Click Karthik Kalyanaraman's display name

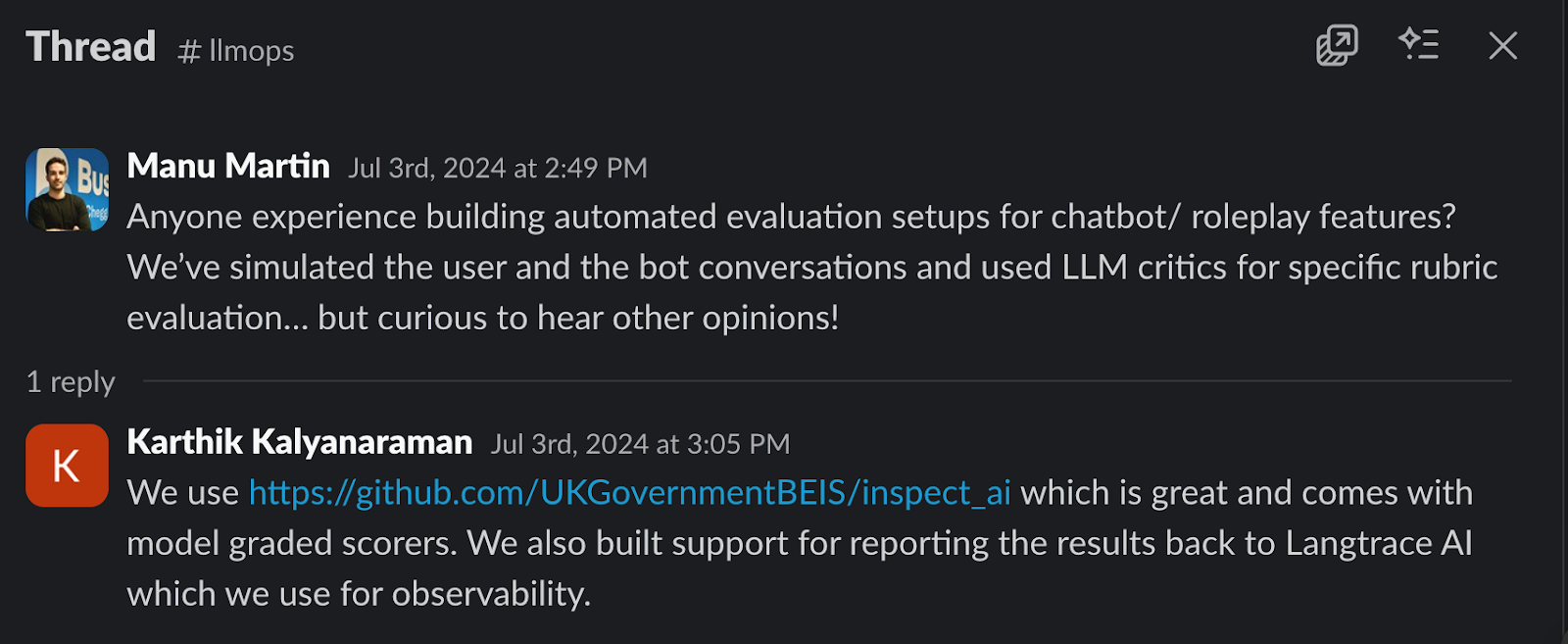298,442
